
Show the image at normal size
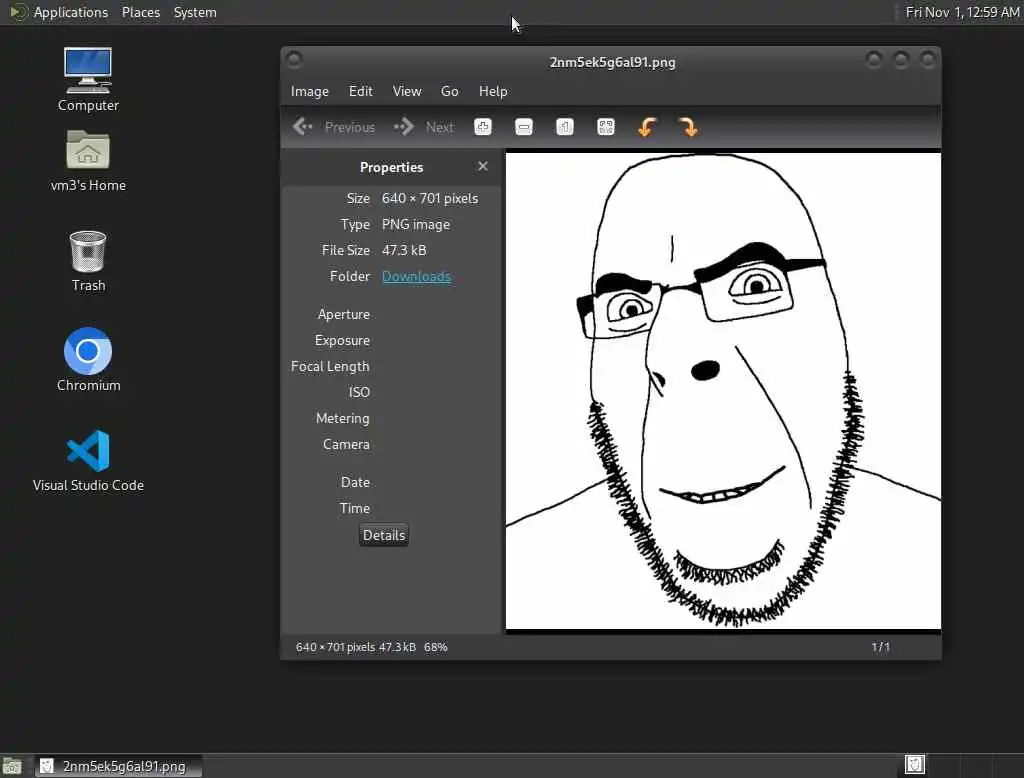tap(565, 127)
